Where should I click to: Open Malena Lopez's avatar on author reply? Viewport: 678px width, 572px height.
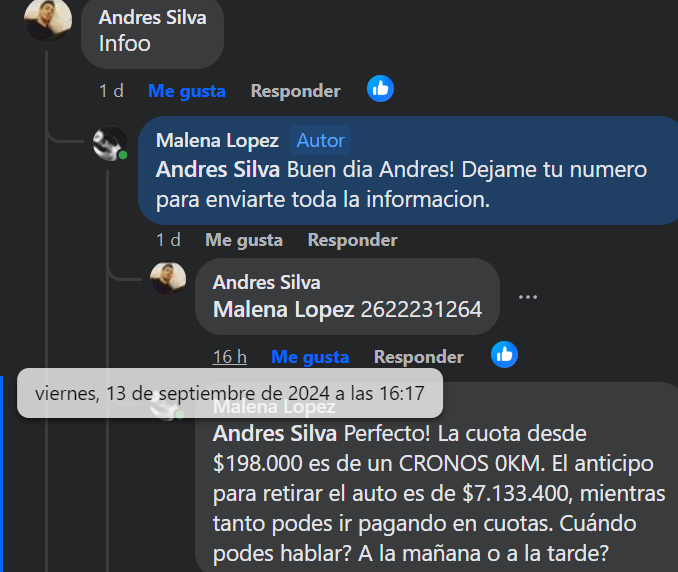[x=110, y=143]
